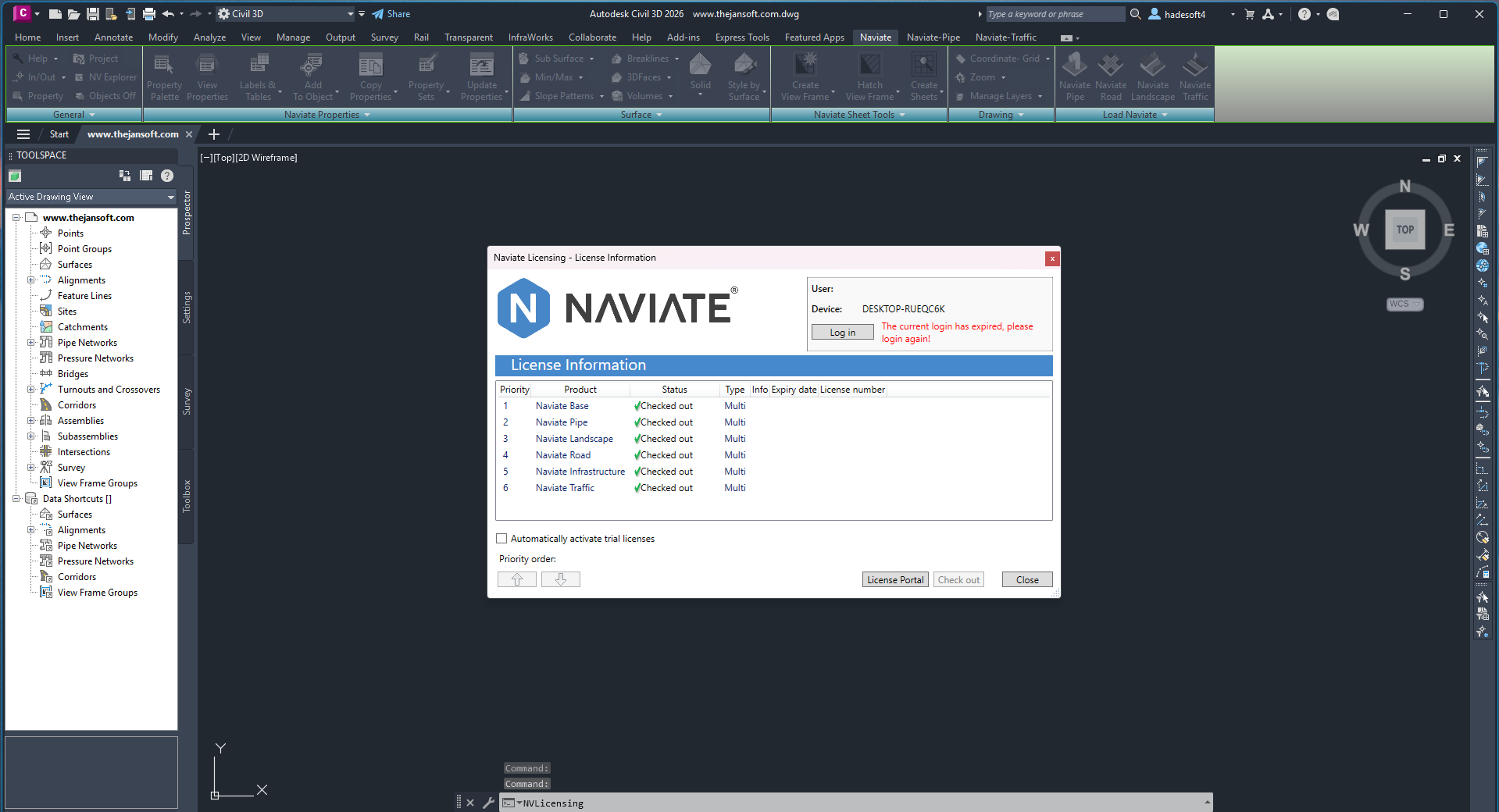Switch to the Naviate-Traffic ribbon tab
1499x812 pixels.
tap(1006, 37)
